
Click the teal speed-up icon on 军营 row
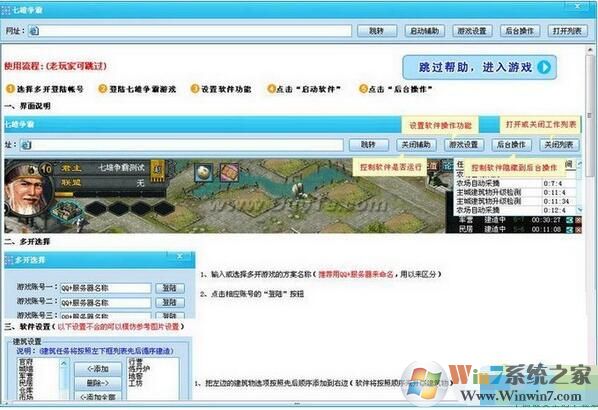click(569, 220)
